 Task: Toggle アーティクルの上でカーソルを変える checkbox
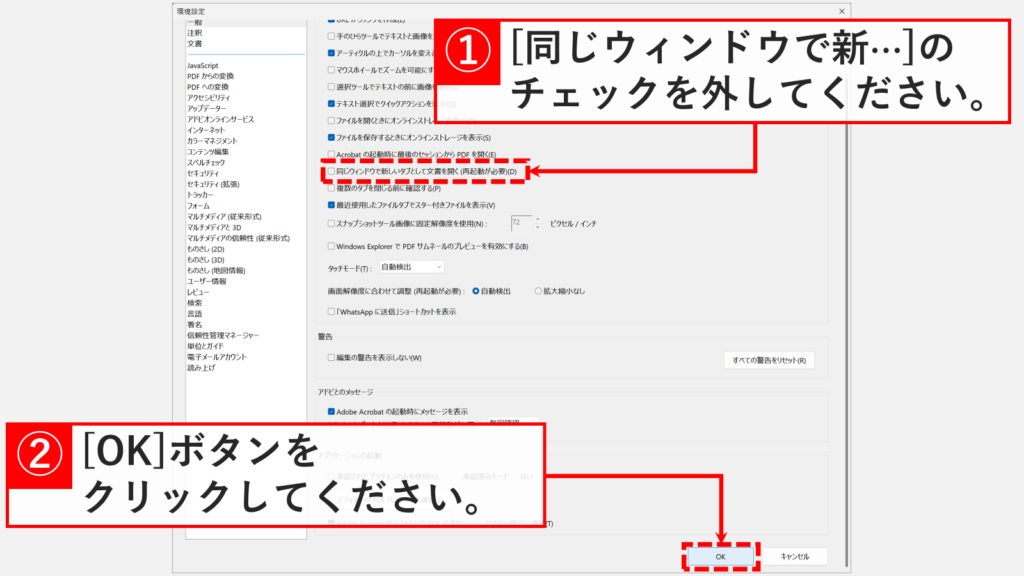point(331,53)
